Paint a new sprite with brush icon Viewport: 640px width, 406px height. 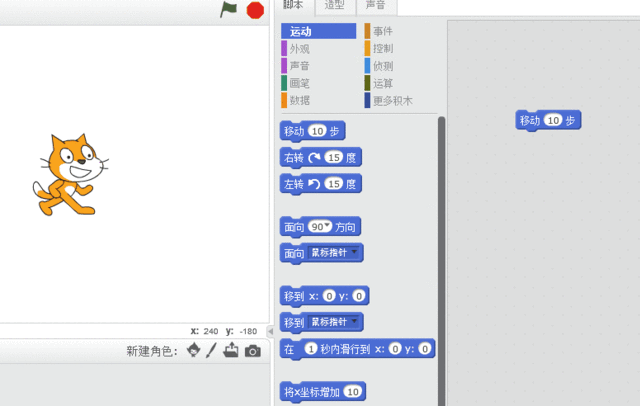click(x=211, y=351)
